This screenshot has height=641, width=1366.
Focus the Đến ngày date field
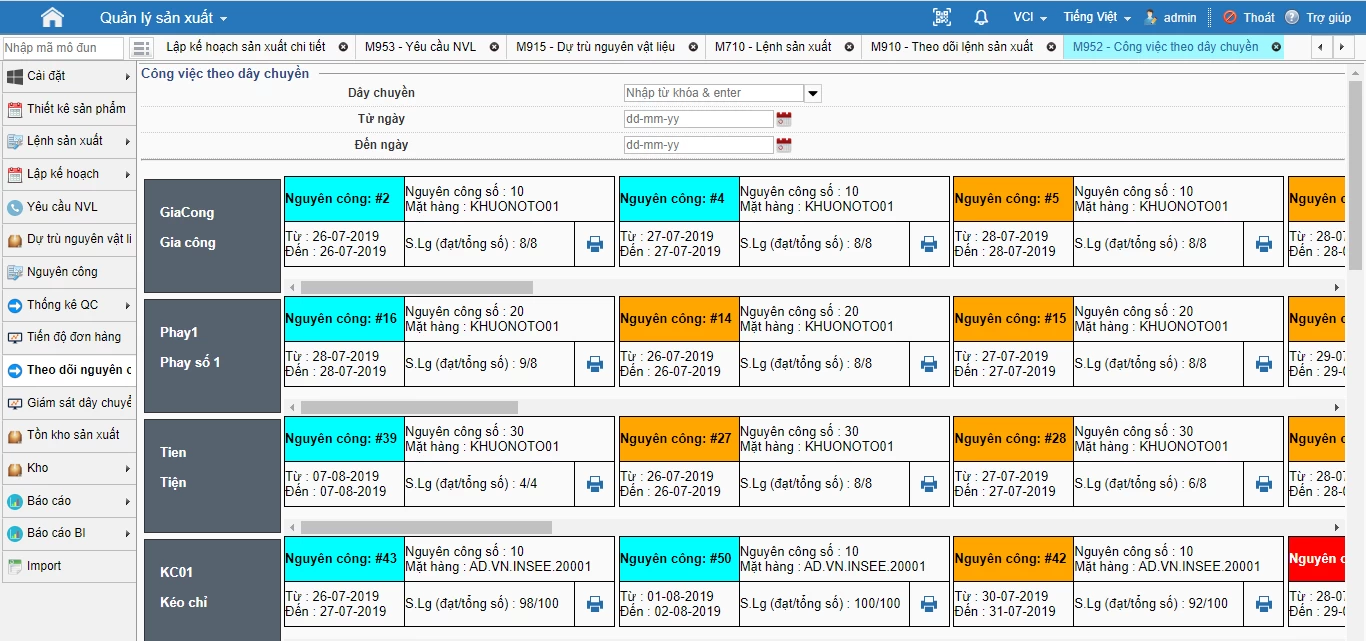(x=698, y=145)
